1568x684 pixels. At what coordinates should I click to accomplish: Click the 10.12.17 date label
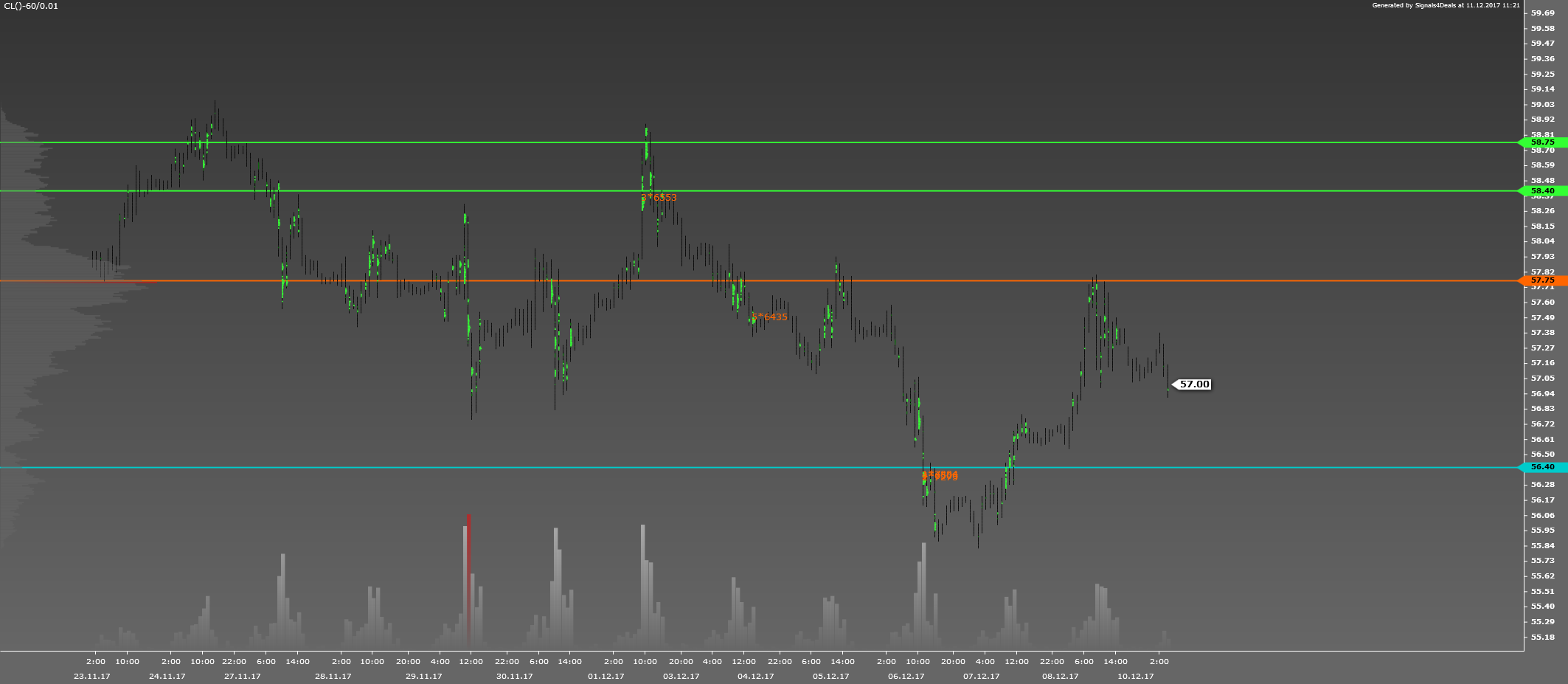(x=1135, y=677)
